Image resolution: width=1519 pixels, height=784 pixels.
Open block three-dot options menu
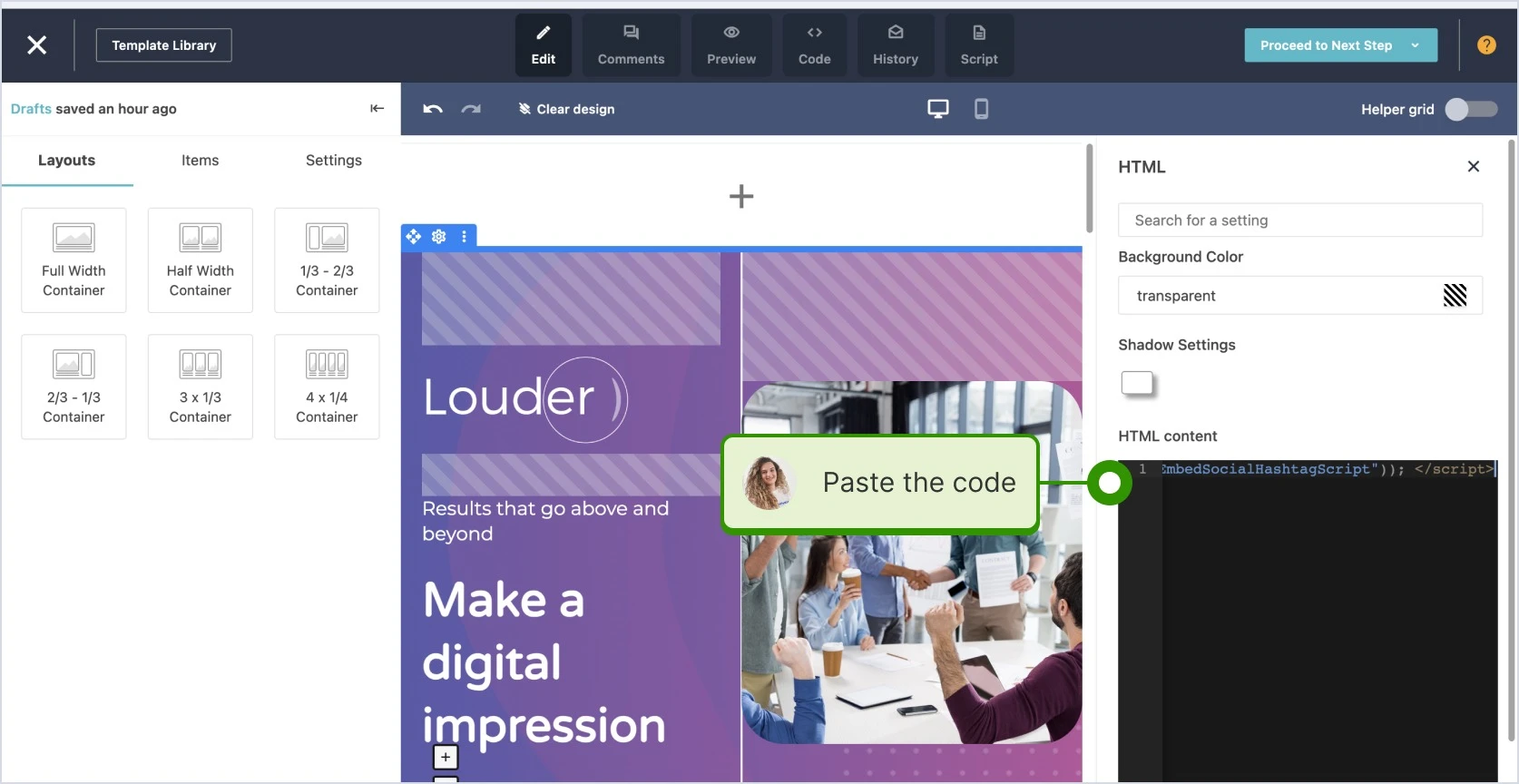(464, 237)
